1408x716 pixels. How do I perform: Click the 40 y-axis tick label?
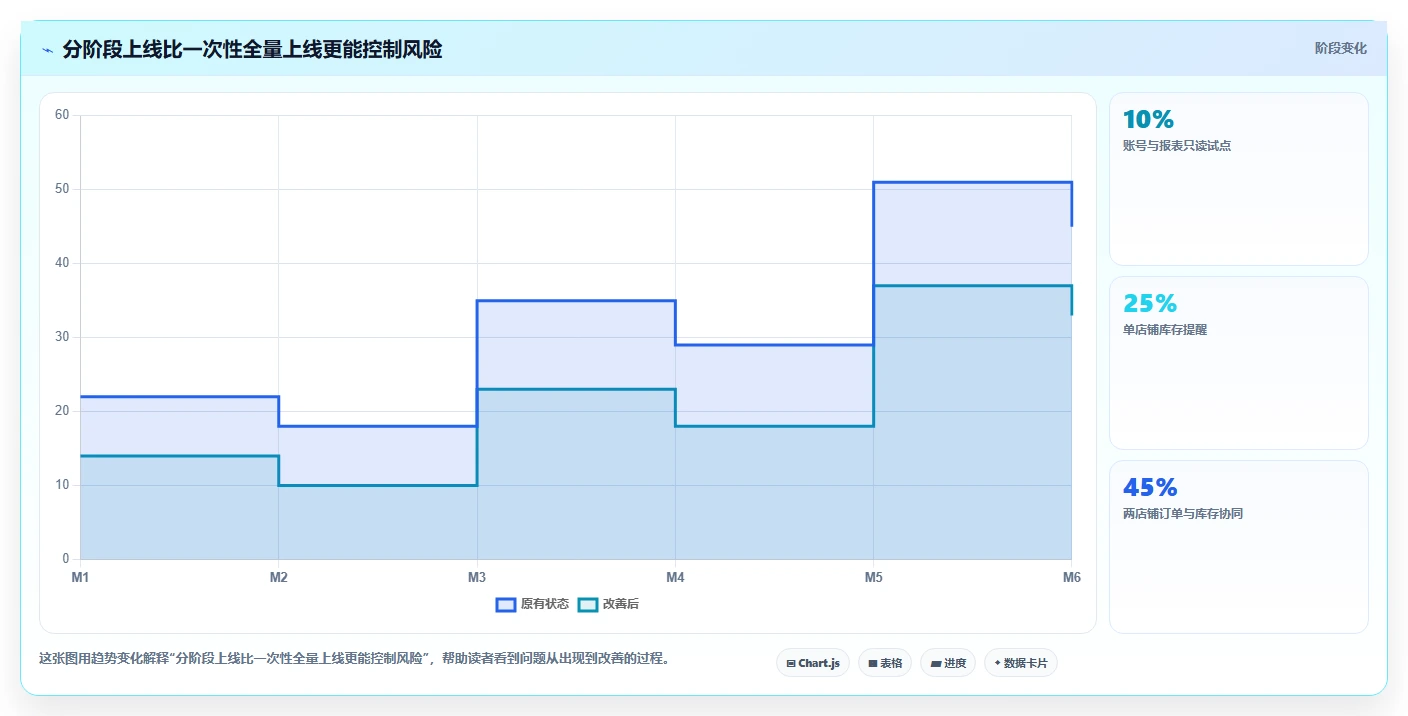tap(62, 263)
